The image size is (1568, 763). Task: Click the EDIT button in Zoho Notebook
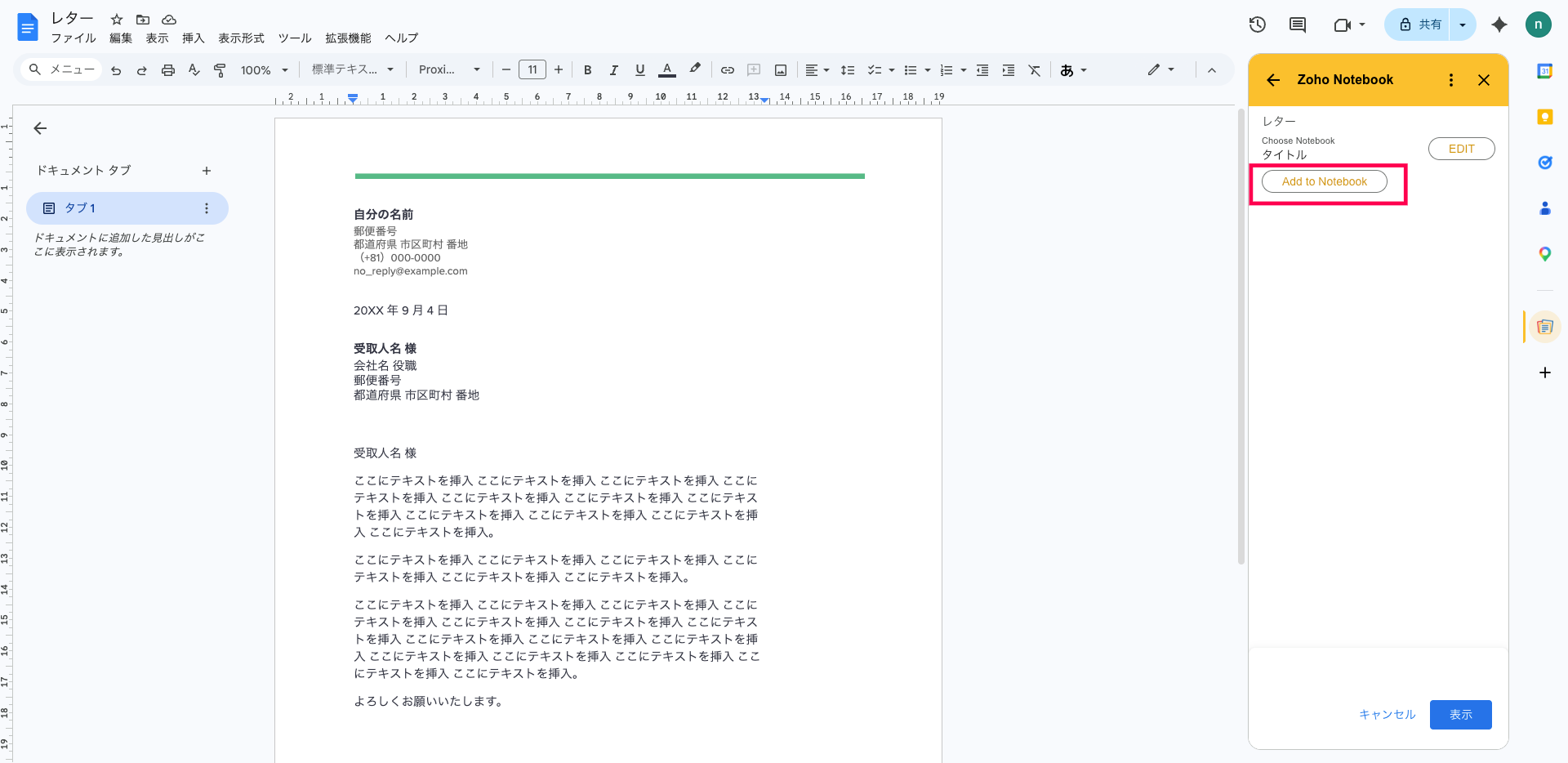(1461, 149)
